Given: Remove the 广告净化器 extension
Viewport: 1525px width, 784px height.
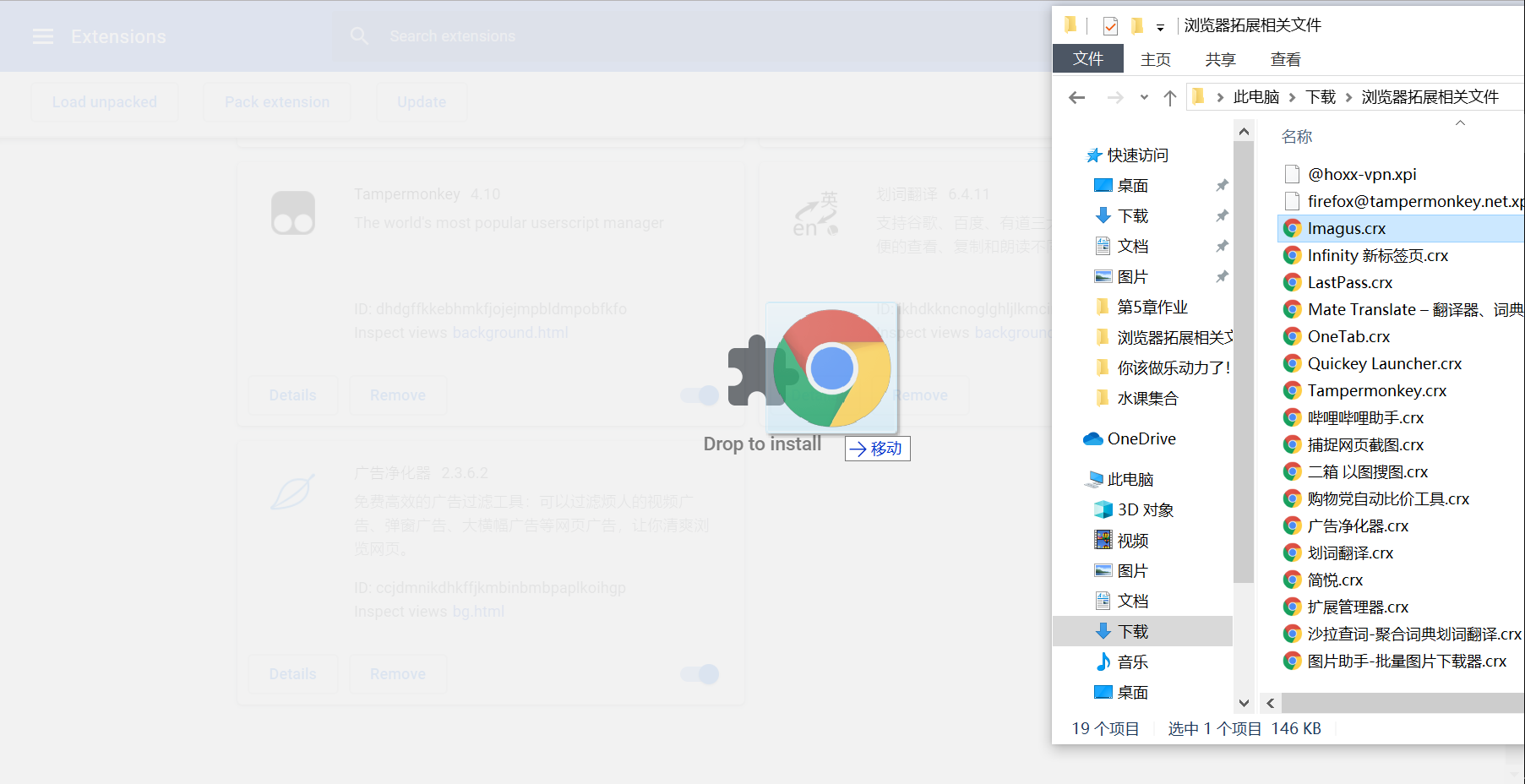Looking at the screenshot, I should (398, 674).
